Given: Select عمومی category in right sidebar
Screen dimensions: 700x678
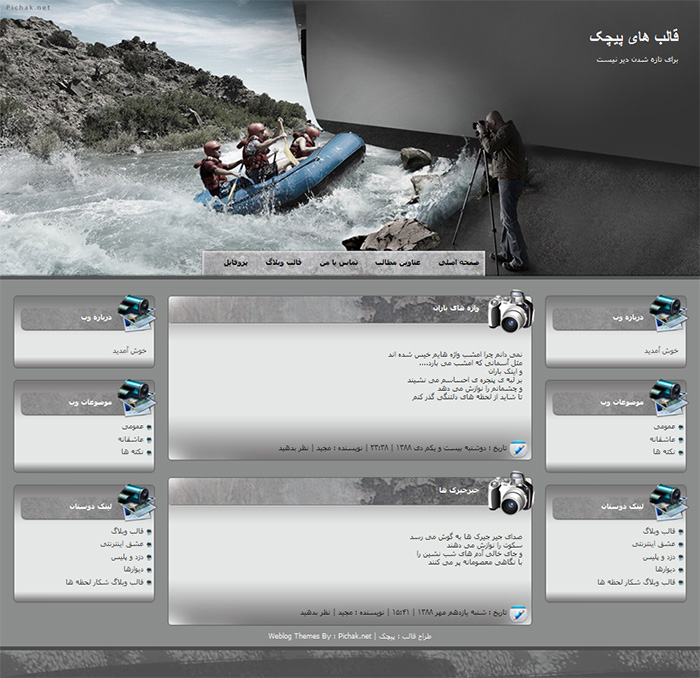Looking at the screenshot, I should (664, 427).
